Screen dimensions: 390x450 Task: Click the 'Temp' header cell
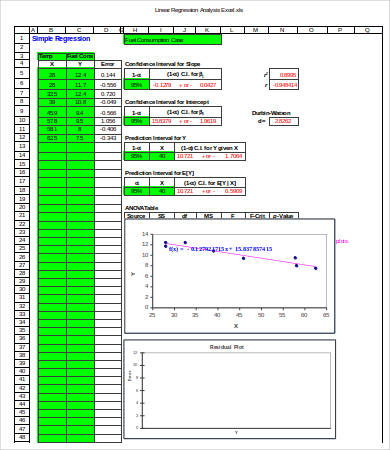click(52, 56)
